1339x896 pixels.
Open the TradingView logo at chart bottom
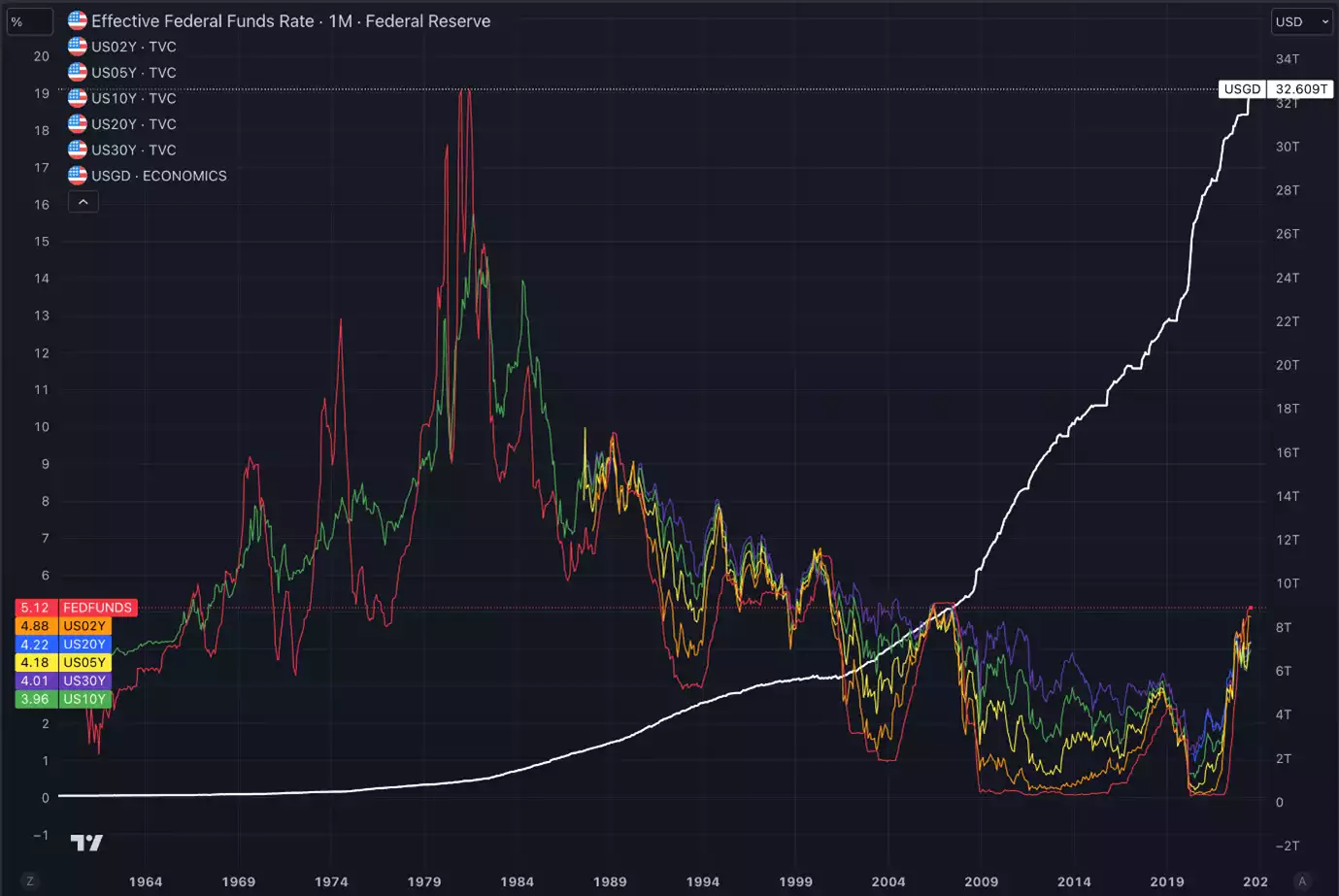(x=86, y=843)
